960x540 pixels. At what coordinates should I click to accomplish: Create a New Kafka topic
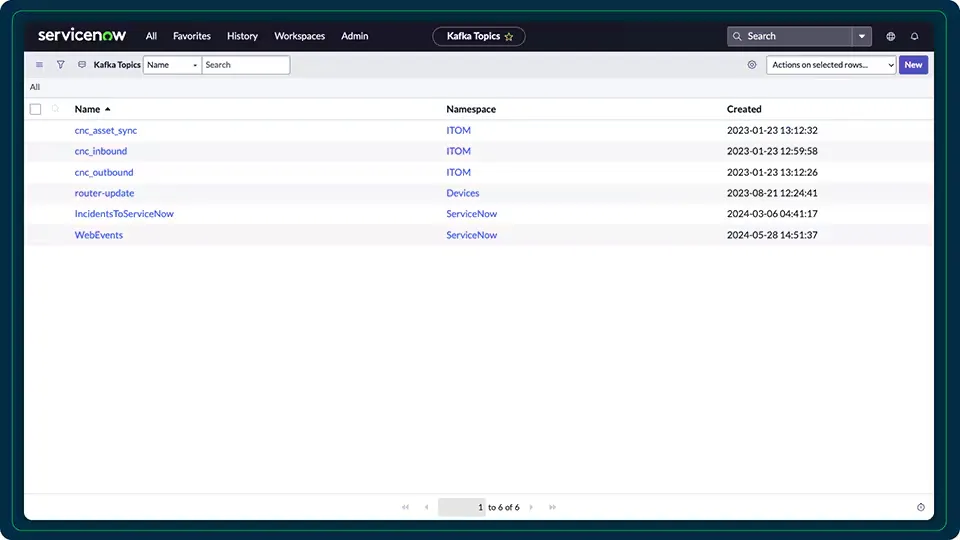913,65
